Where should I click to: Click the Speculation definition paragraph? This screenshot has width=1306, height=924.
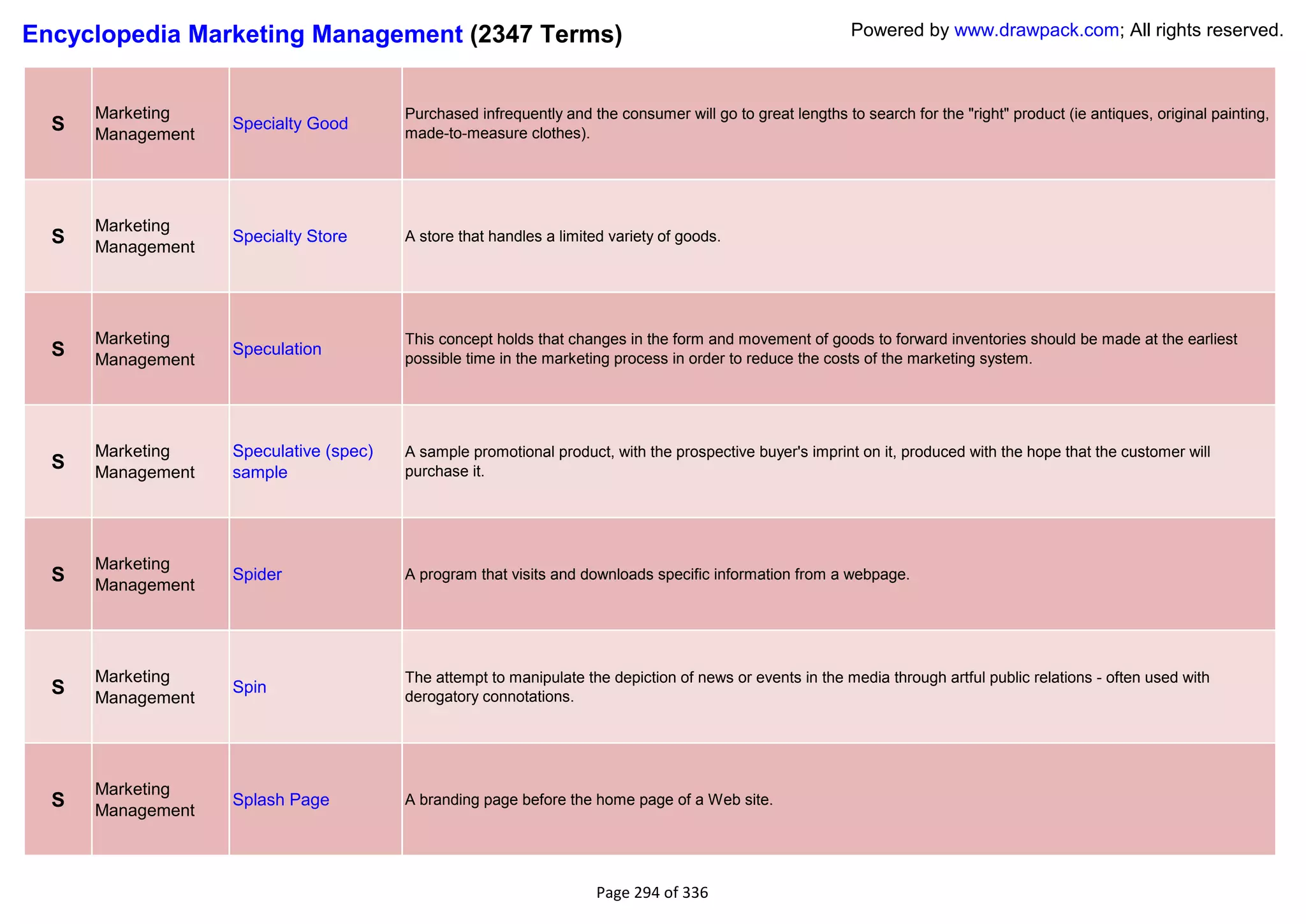pos(821,349)
